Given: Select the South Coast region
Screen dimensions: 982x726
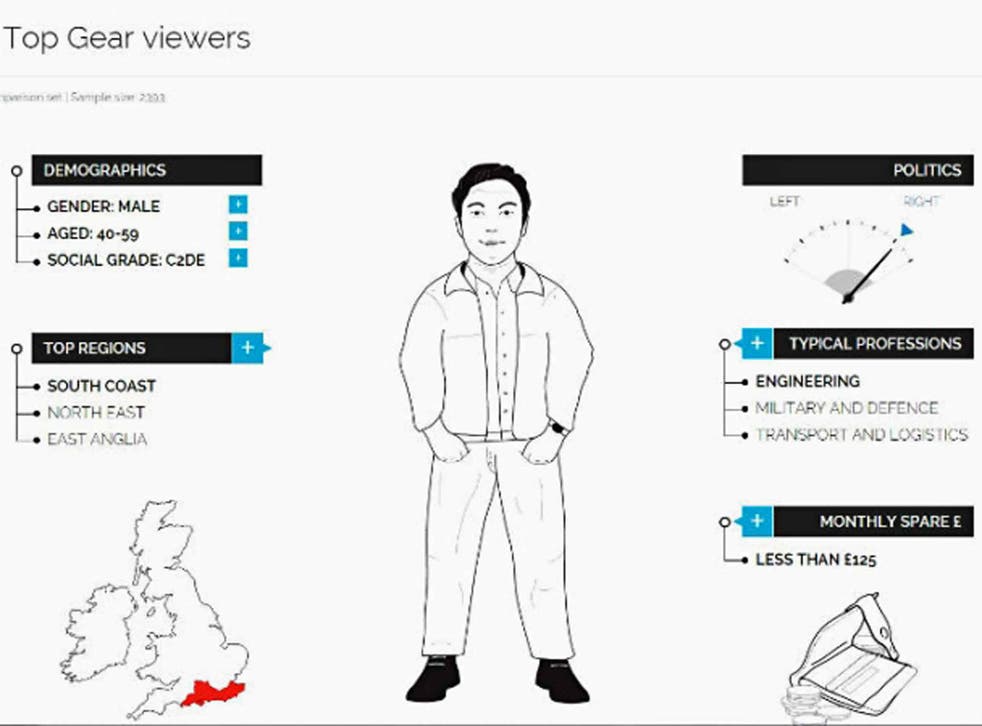Looking at the screenshot, I should pos(101,386).
